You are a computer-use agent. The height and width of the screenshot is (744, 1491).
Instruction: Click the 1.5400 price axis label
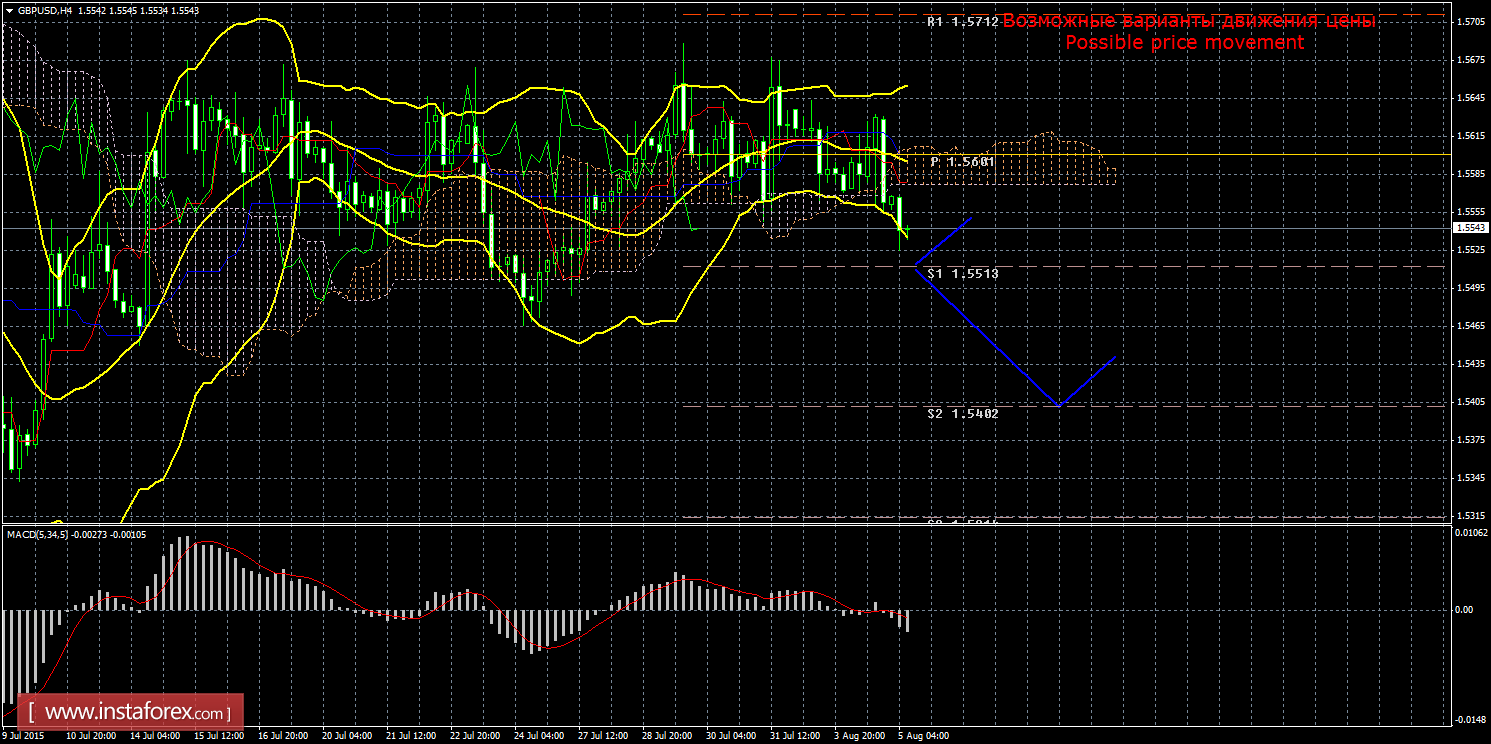tap(1469, 402)
